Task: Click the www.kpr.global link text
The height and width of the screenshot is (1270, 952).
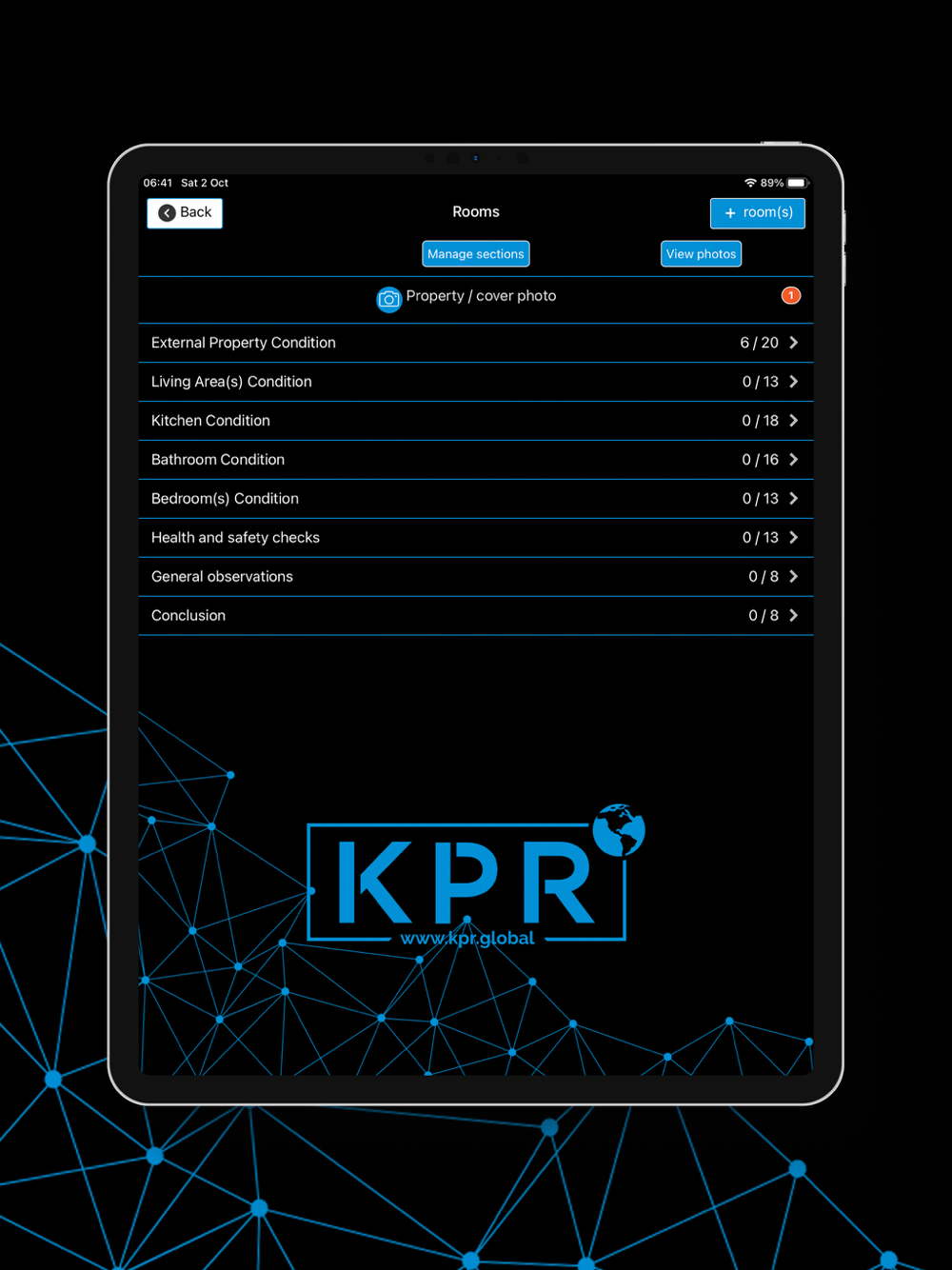Action: (467, 939)
